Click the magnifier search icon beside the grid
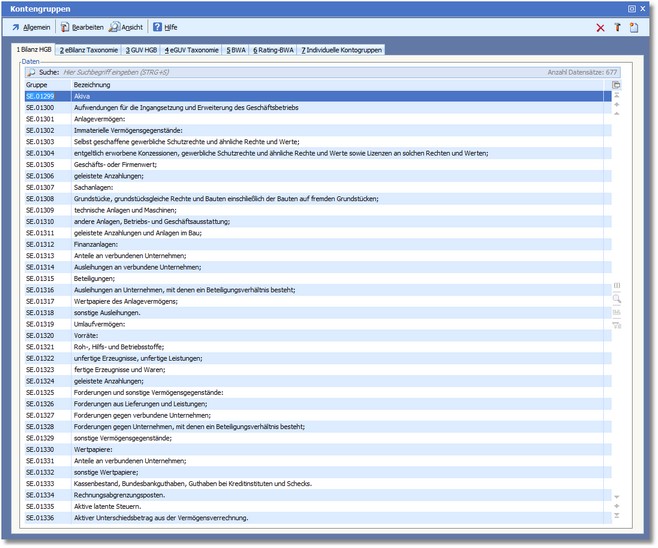Screen dimensions: 658x548 click(x=617, y=298)
